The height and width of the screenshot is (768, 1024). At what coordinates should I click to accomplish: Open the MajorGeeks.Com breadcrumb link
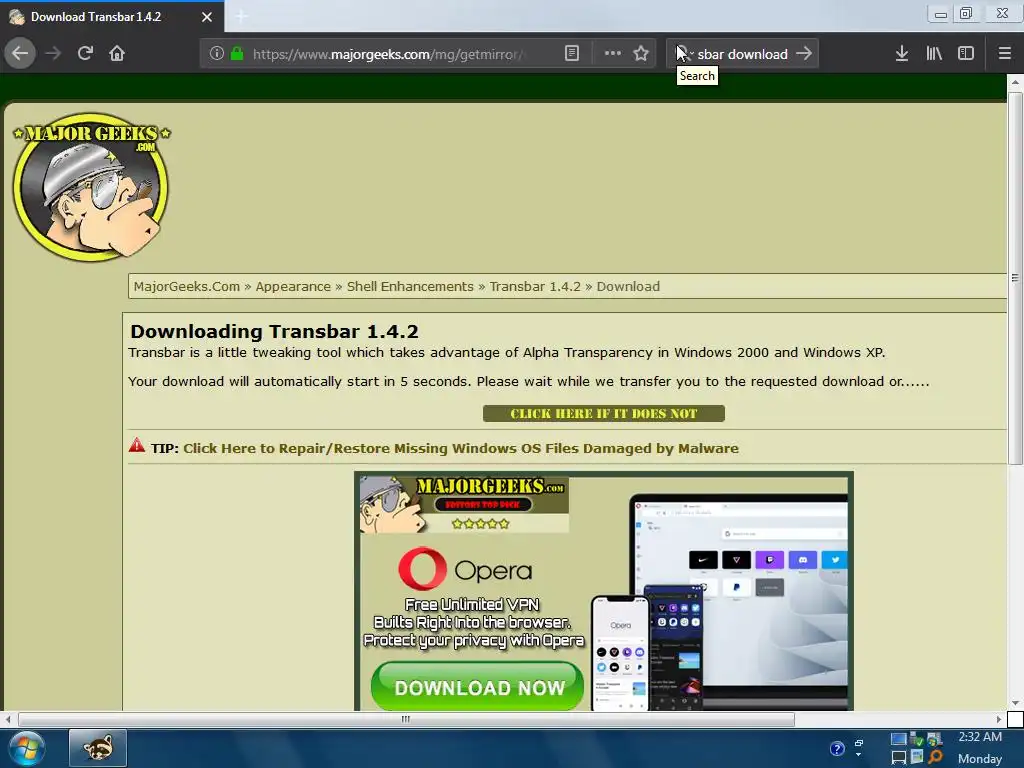(x=187, y=287)
